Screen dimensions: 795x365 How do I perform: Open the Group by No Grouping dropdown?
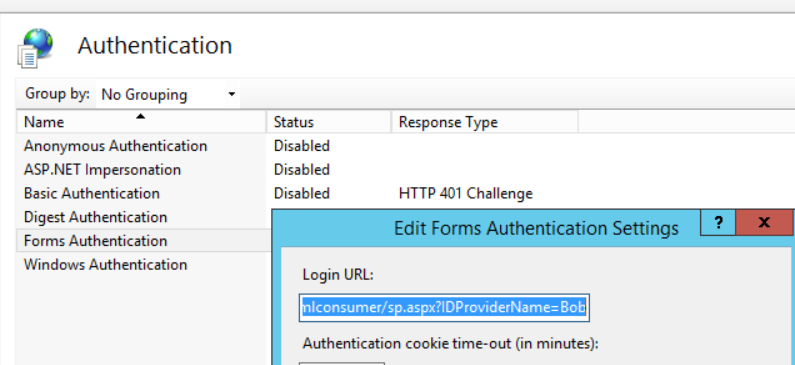(x=168, y=94)
